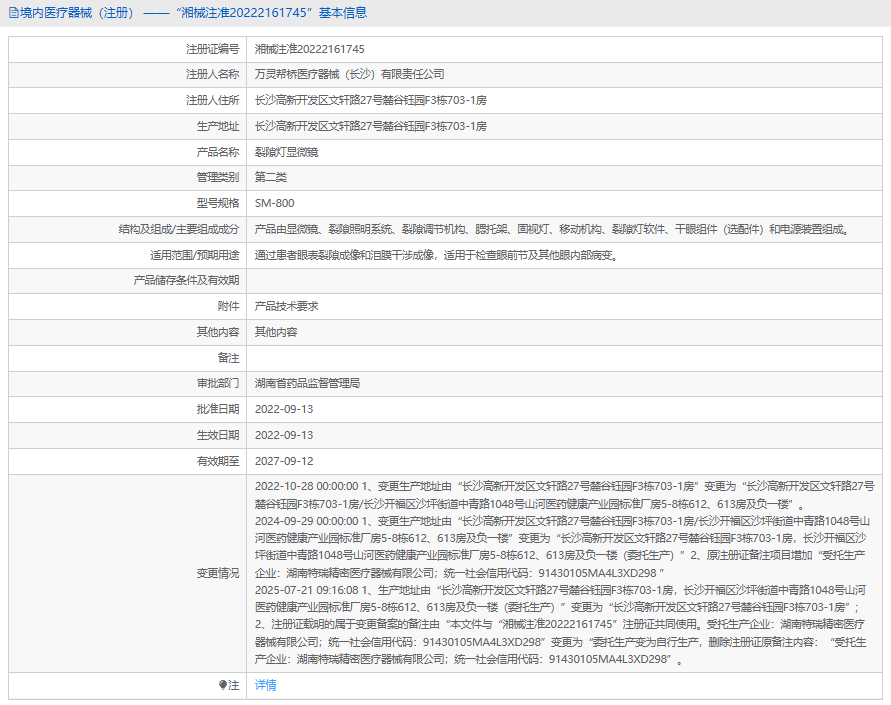This screenshot has height=705, width=891.
Task: Select registrant name 万灵帮桥医疗器械（长沙）有限责任公司
Action: 349,74
